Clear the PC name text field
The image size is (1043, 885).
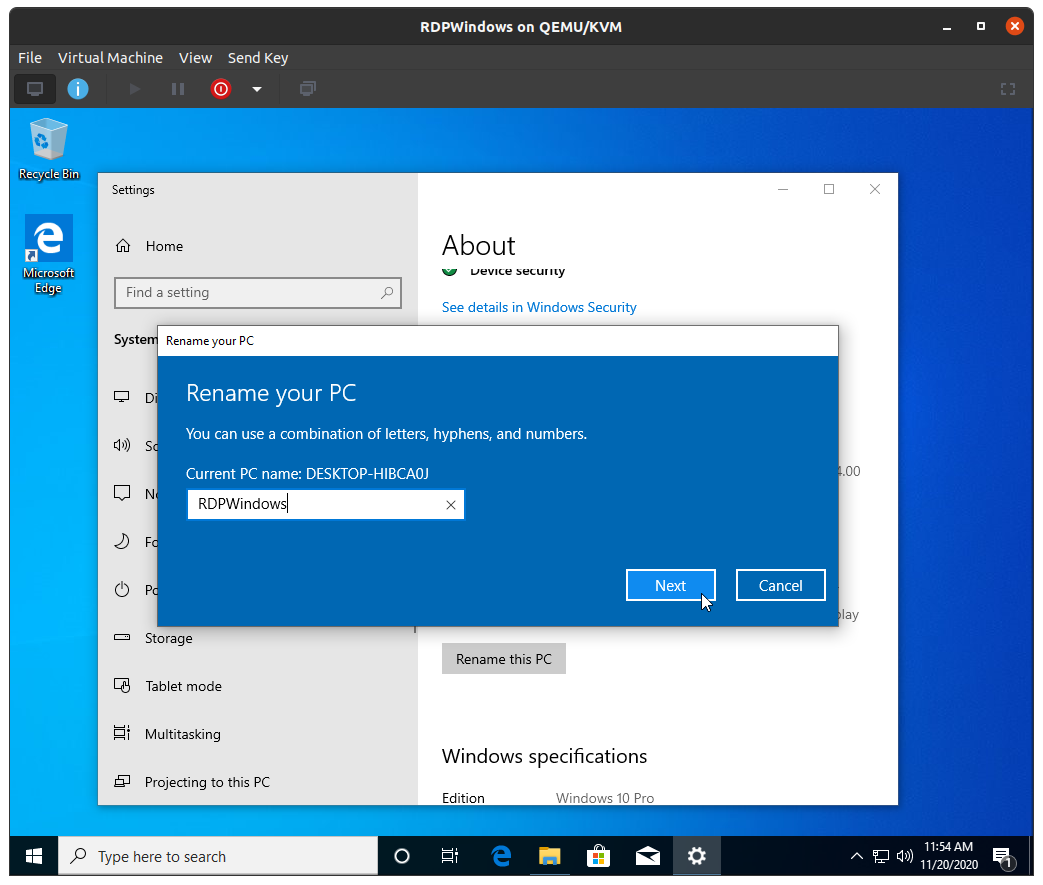click(450, 505)
